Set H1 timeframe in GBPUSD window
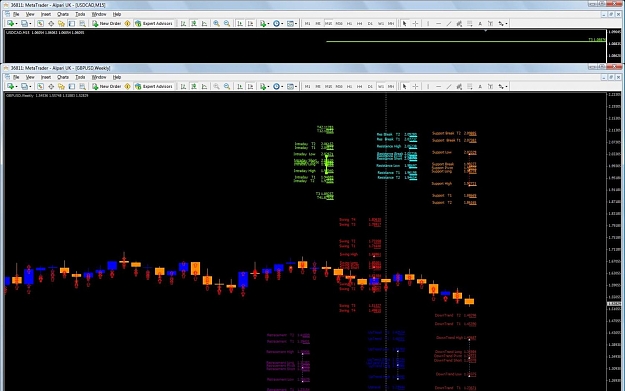 (349, 86)
